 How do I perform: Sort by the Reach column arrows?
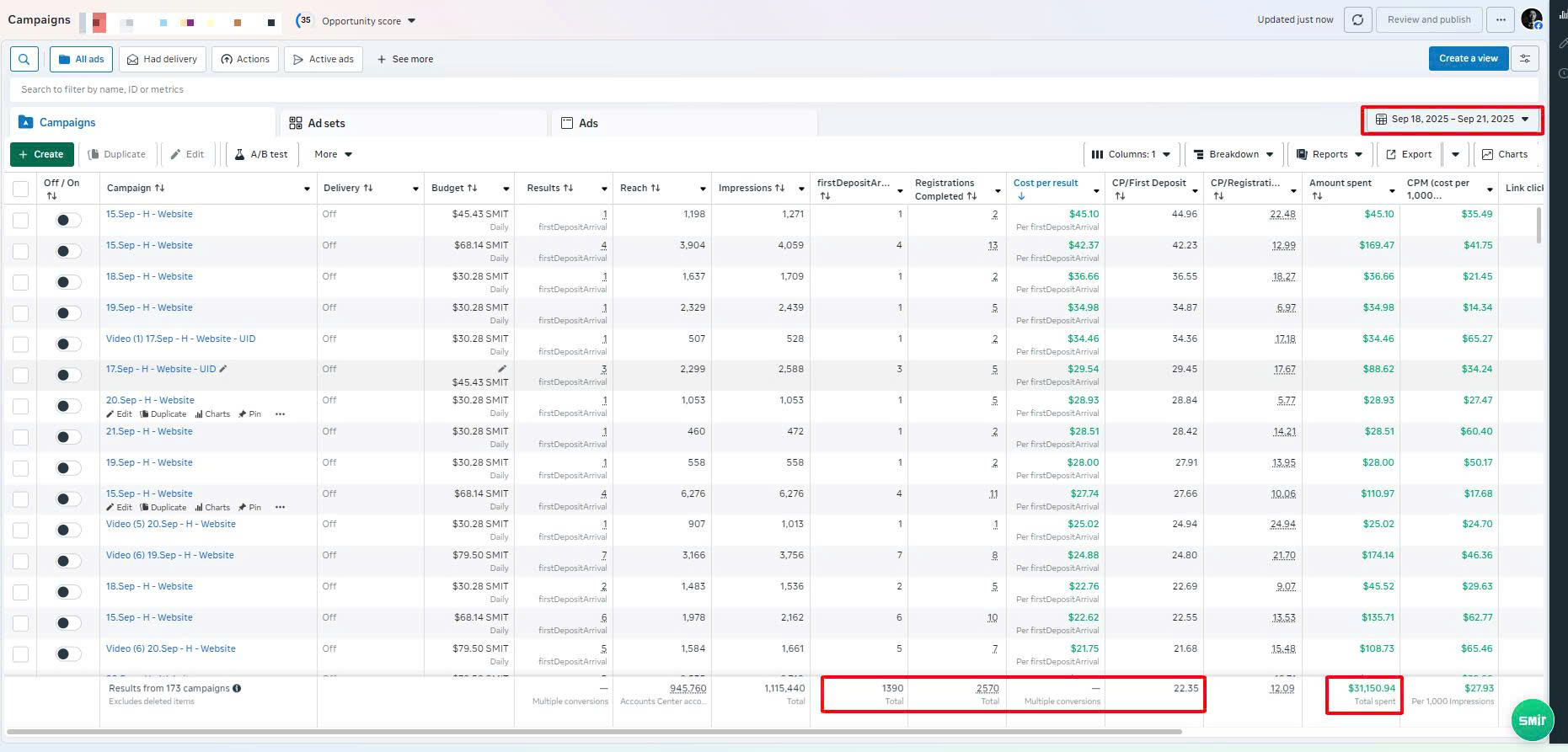point(655,188)
